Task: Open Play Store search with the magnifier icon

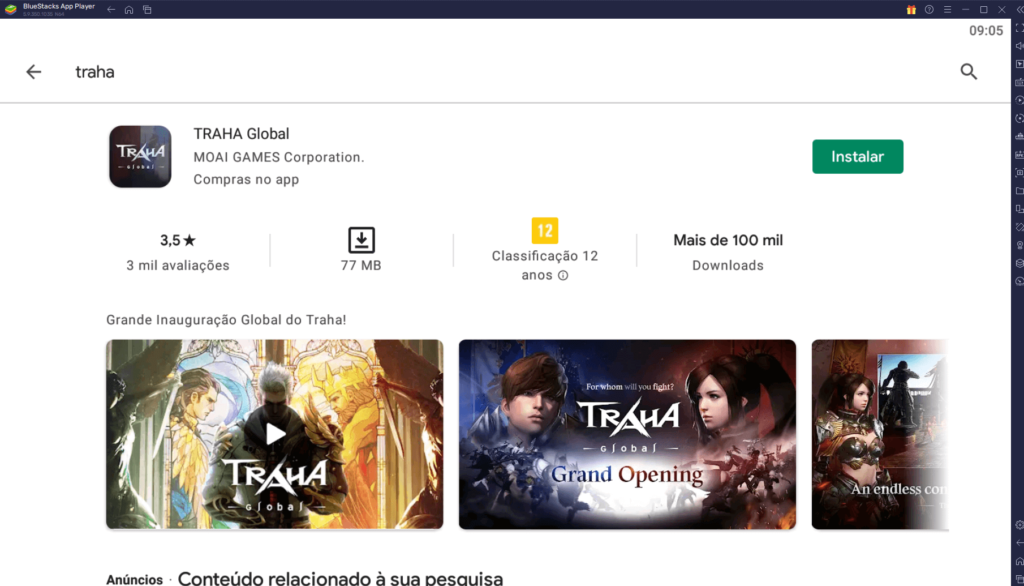Action: click(968, 71)
